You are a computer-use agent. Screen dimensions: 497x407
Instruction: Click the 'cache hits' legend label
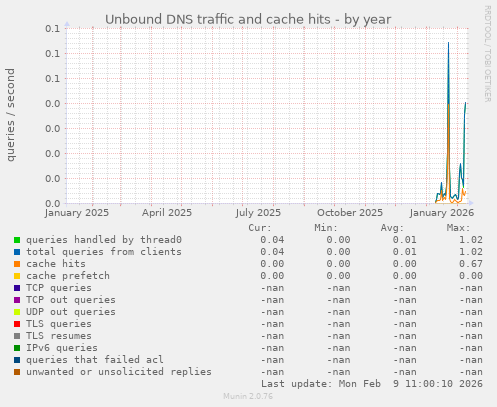(x=56, y=264)
